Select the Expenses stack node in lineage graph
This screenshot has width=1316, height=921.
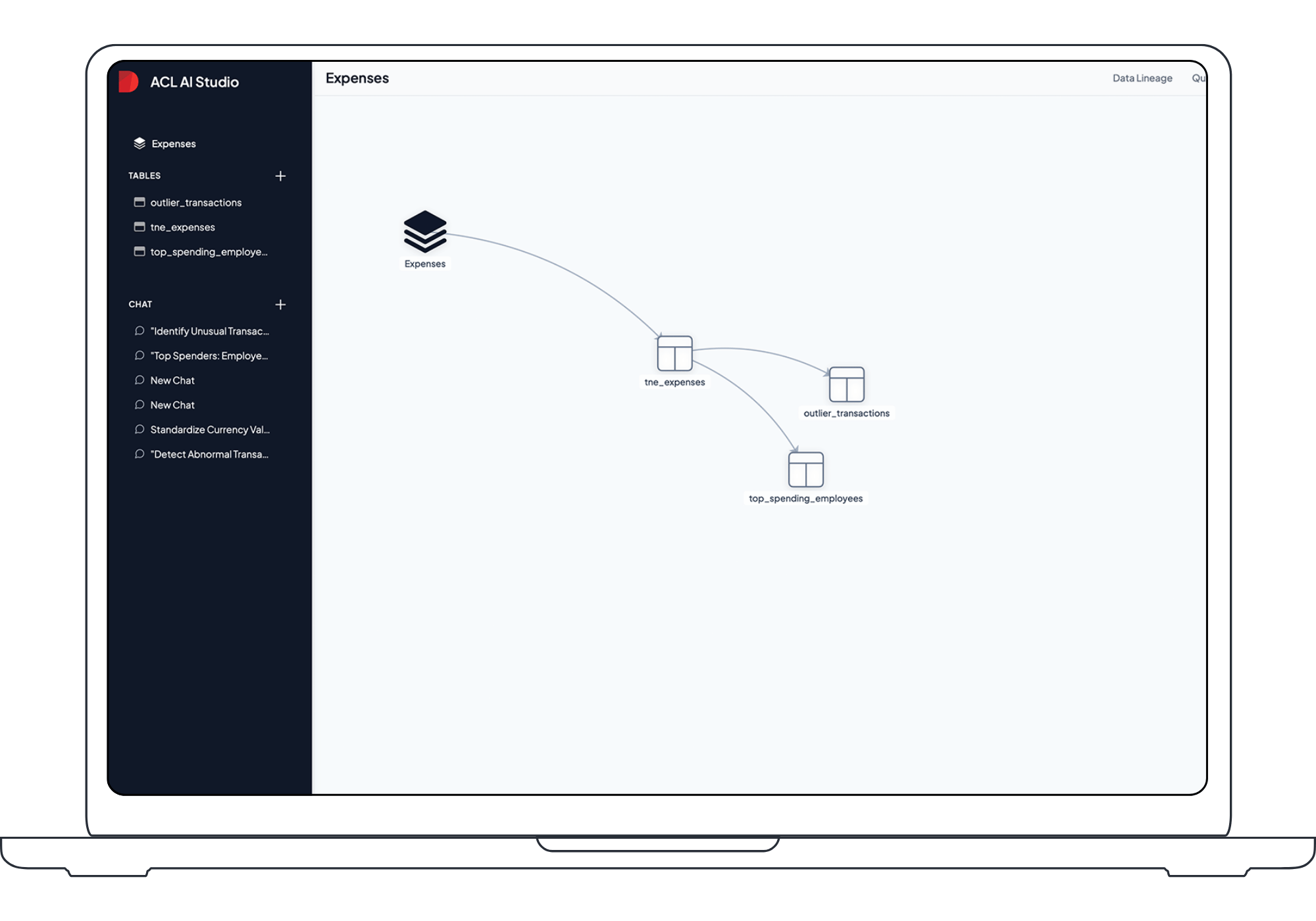pyautogui.click(x=425, y=232)
